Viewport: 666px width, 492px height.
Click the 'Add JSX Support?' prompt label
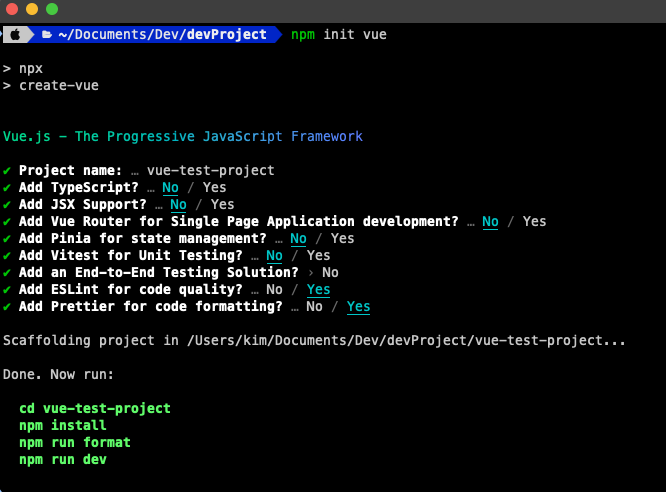82,204
